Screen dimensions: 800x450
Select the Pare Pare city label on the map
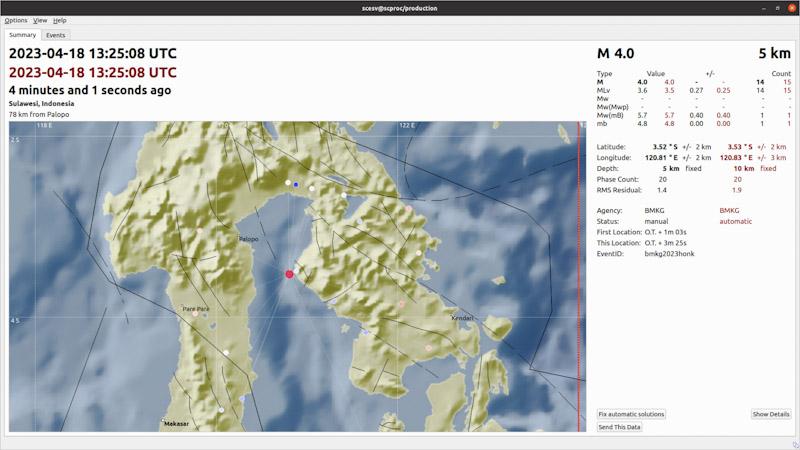[x=196, y=309]
